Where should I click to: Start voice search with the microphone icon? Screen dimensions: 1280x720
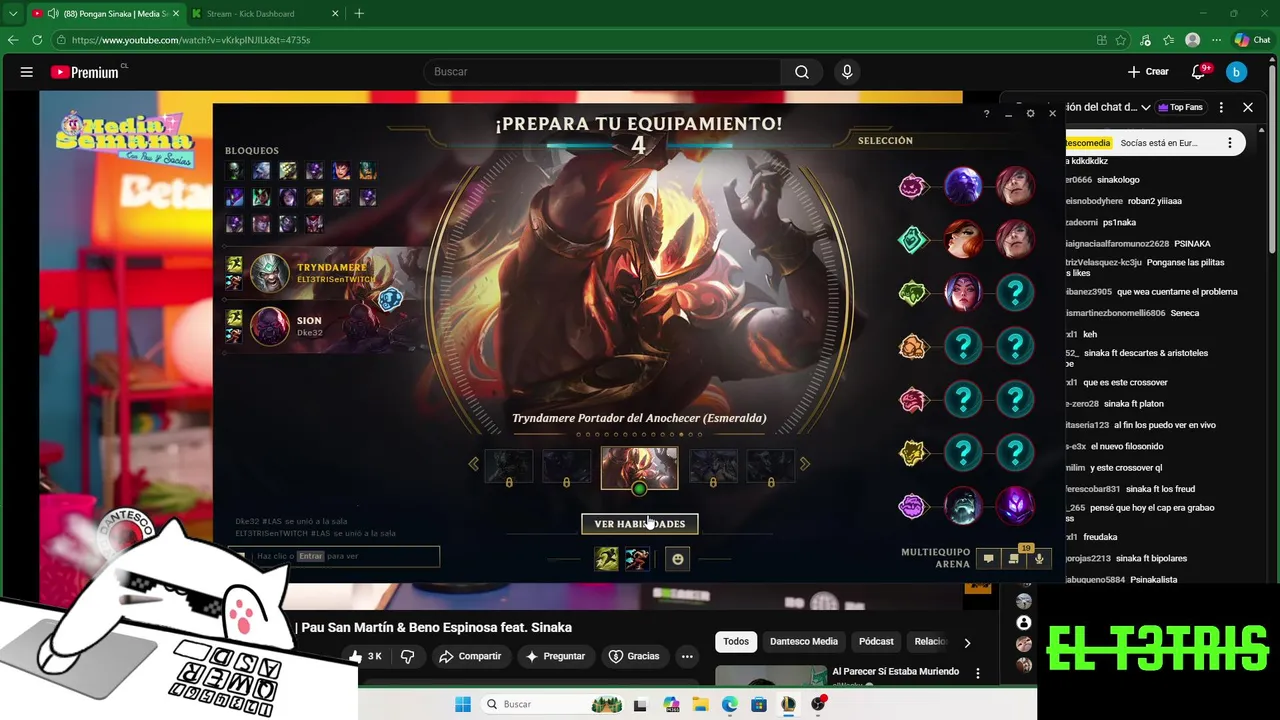tap(847, 72)
